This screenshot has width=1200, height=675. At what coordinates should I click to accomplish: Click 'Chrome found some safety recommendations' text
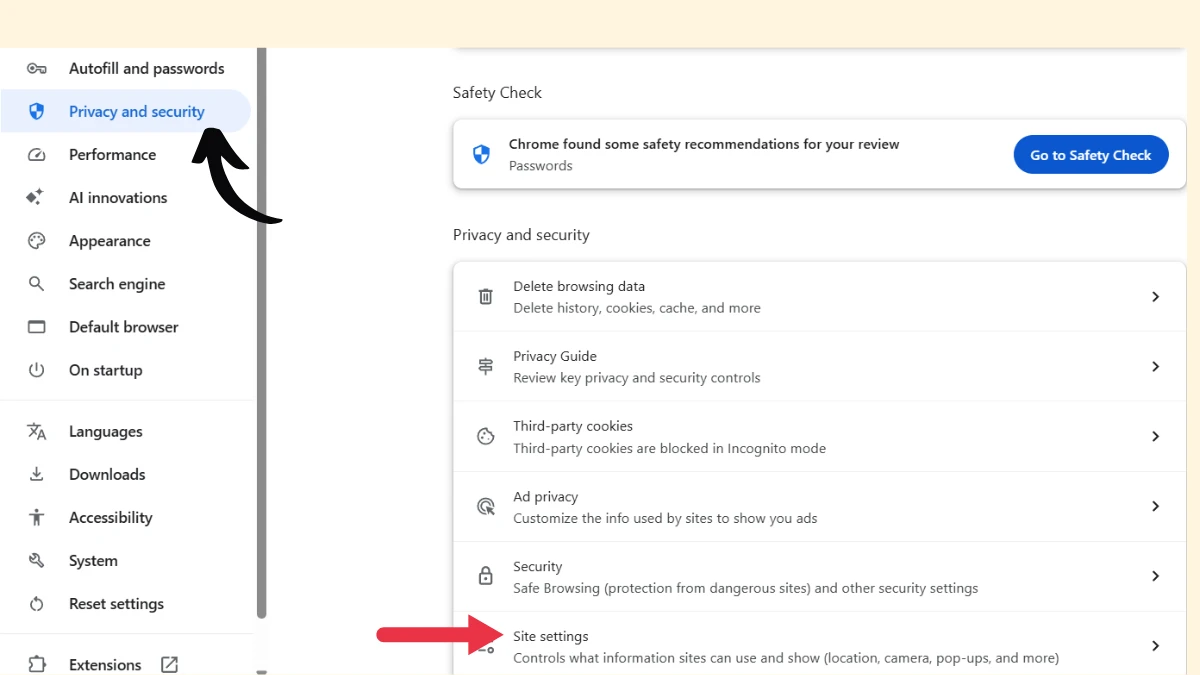click(704, 144)
